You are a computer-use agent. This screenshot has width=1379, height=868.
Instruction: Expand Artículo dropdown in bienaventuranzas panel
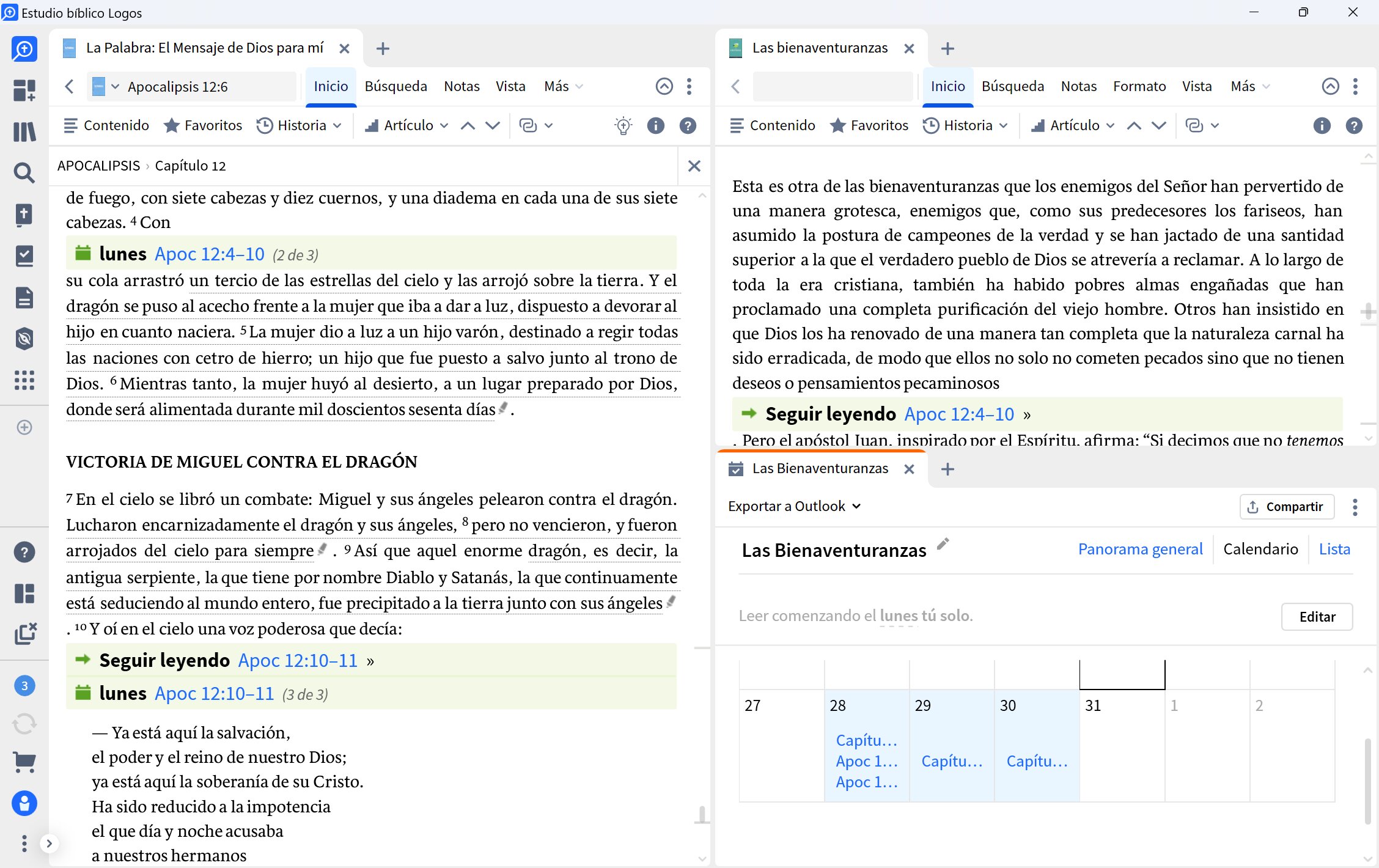[1073, 125]
